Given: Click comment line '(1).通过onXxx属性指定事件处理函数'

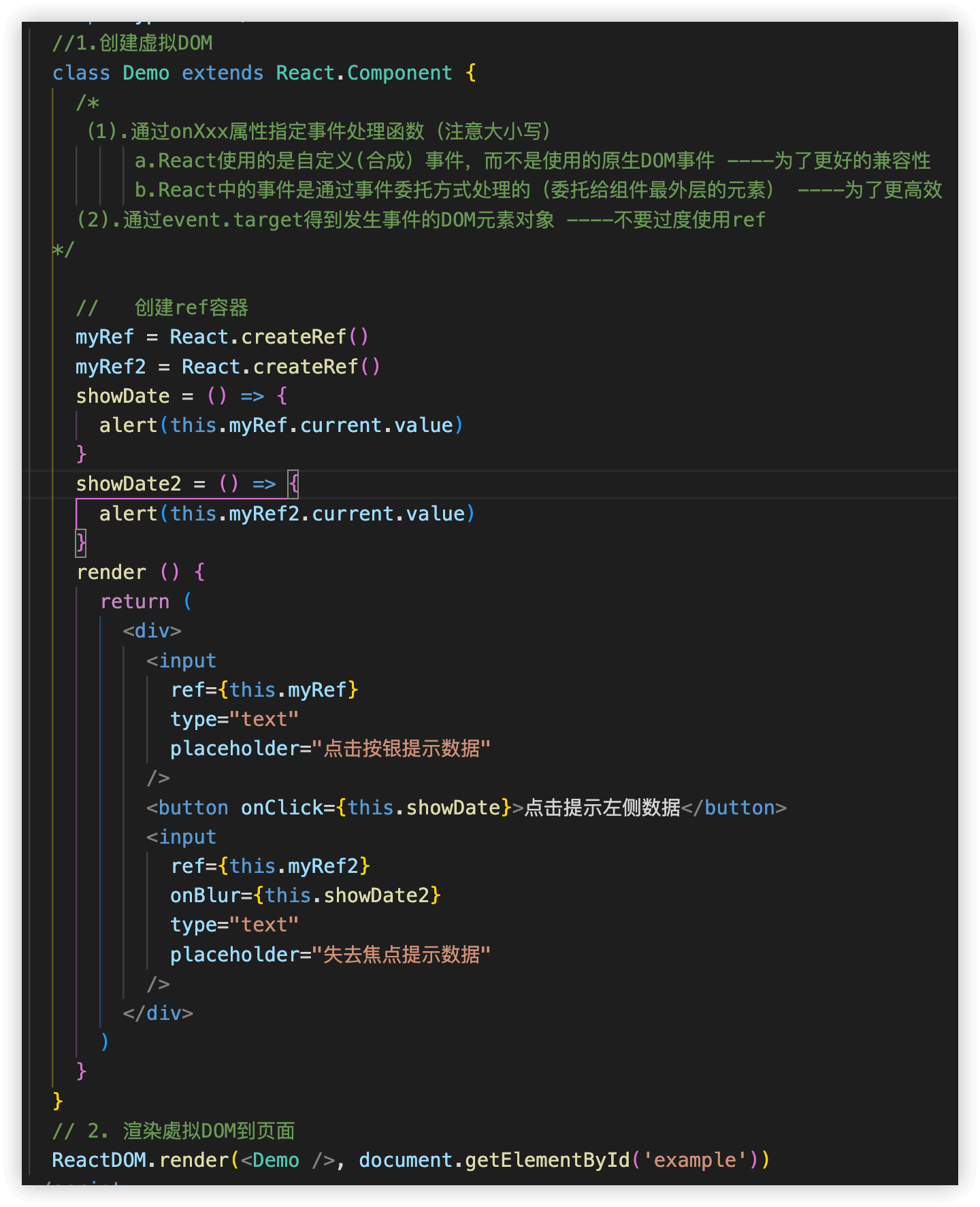Looking at the screenshot, I should 318,131.
